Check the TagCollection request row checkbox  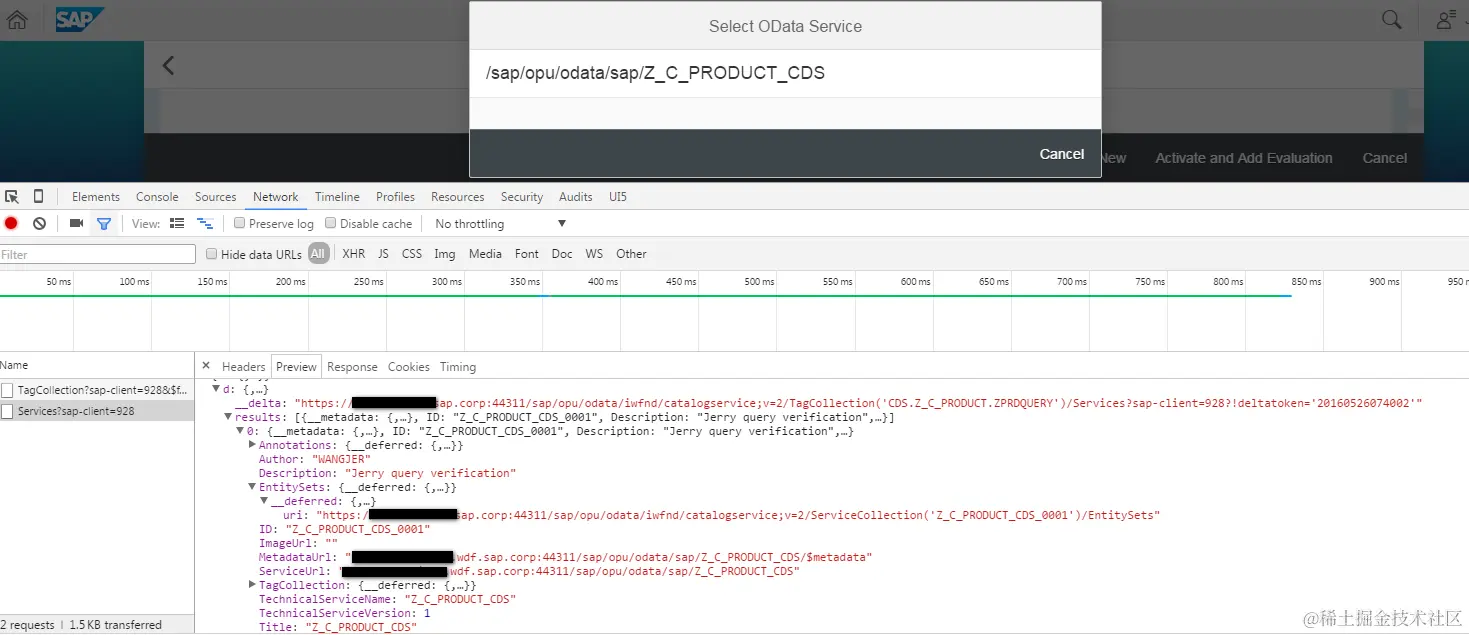pyautogui.click(x=7, y=390)
